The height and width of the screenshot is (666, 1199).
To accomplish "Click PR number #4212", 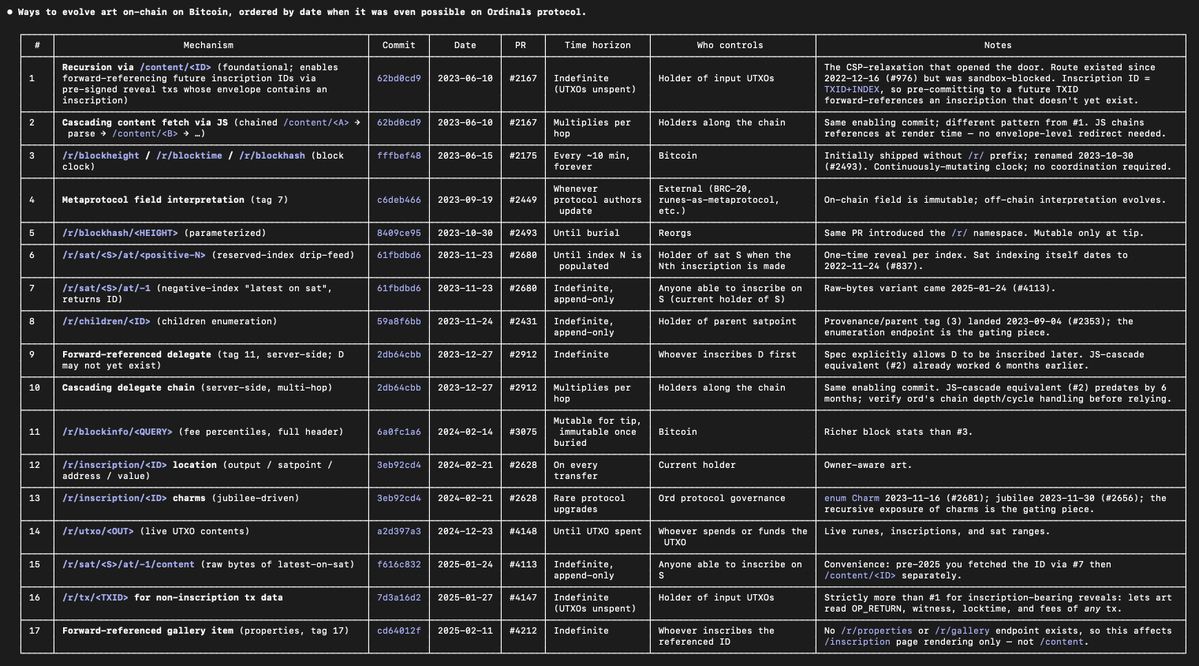I will point(523,631).
